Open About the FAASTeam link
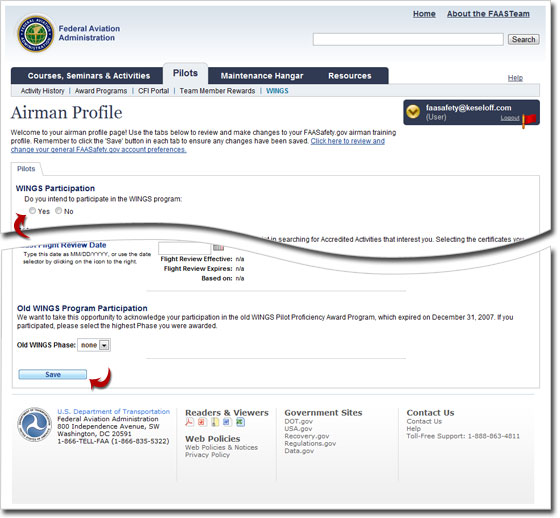 coord(488,14)
